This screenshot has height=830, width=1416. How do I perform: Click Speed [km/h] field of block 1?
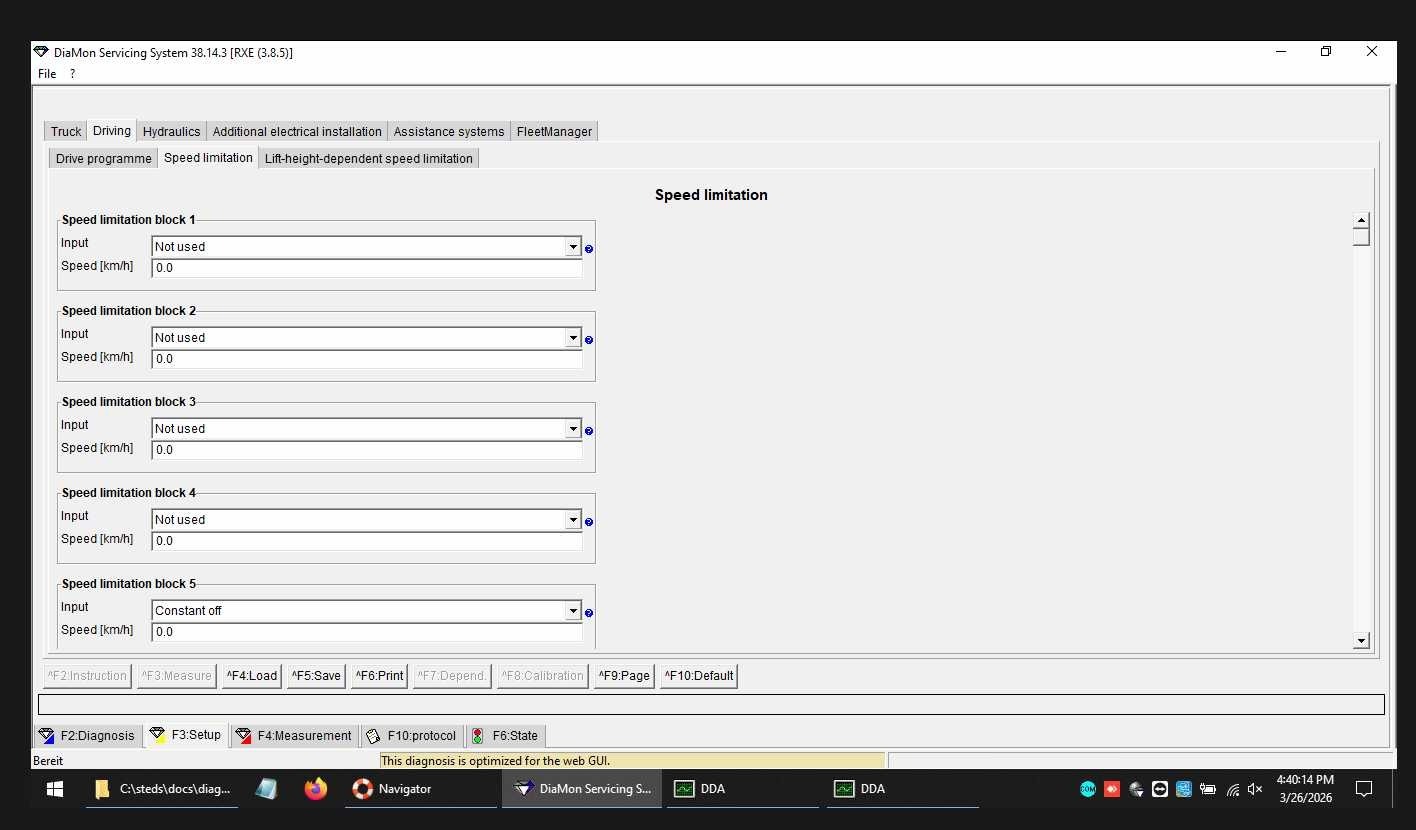click(367, 269)
